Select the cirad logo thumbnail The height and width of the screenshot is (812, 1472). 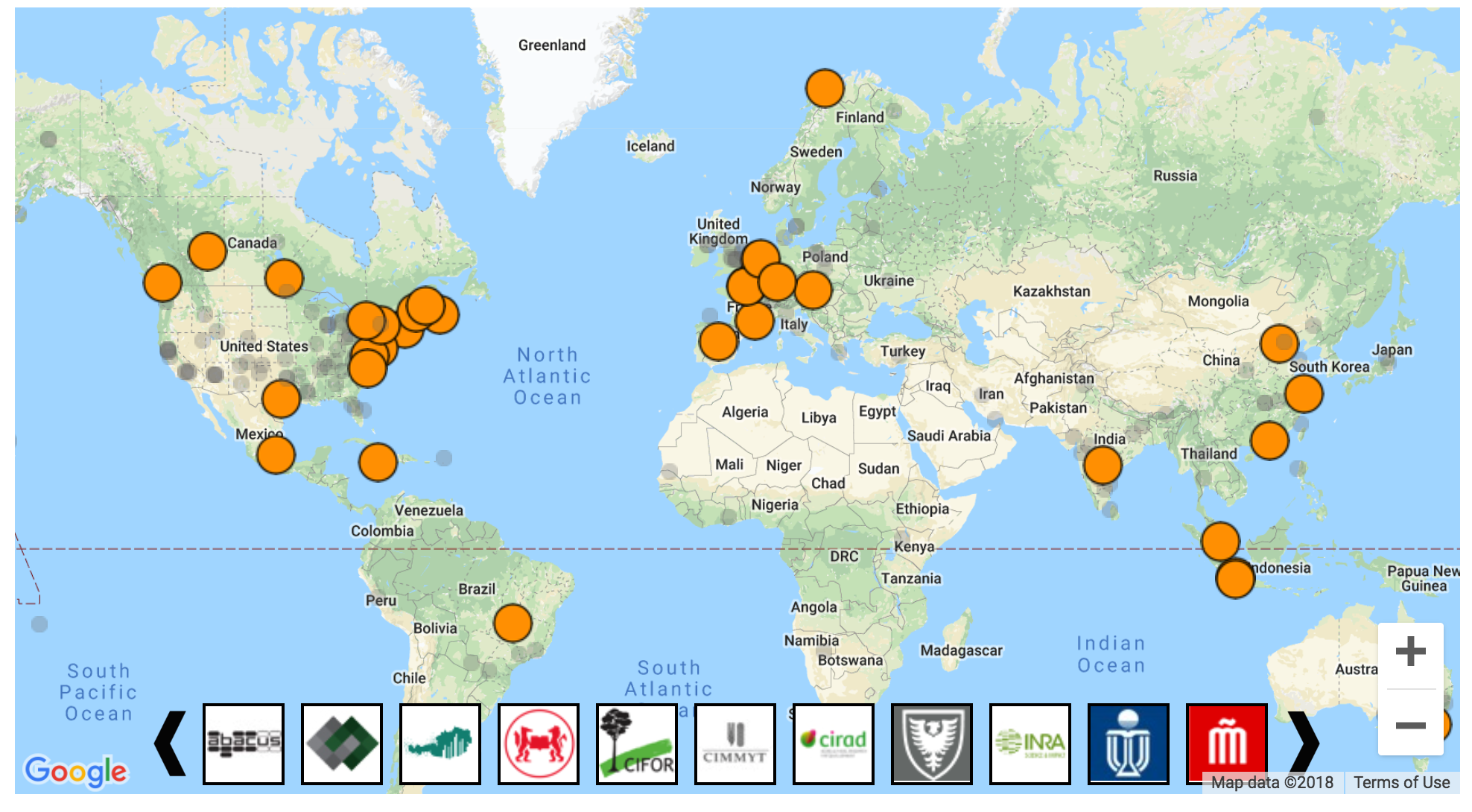coord(834,743)
